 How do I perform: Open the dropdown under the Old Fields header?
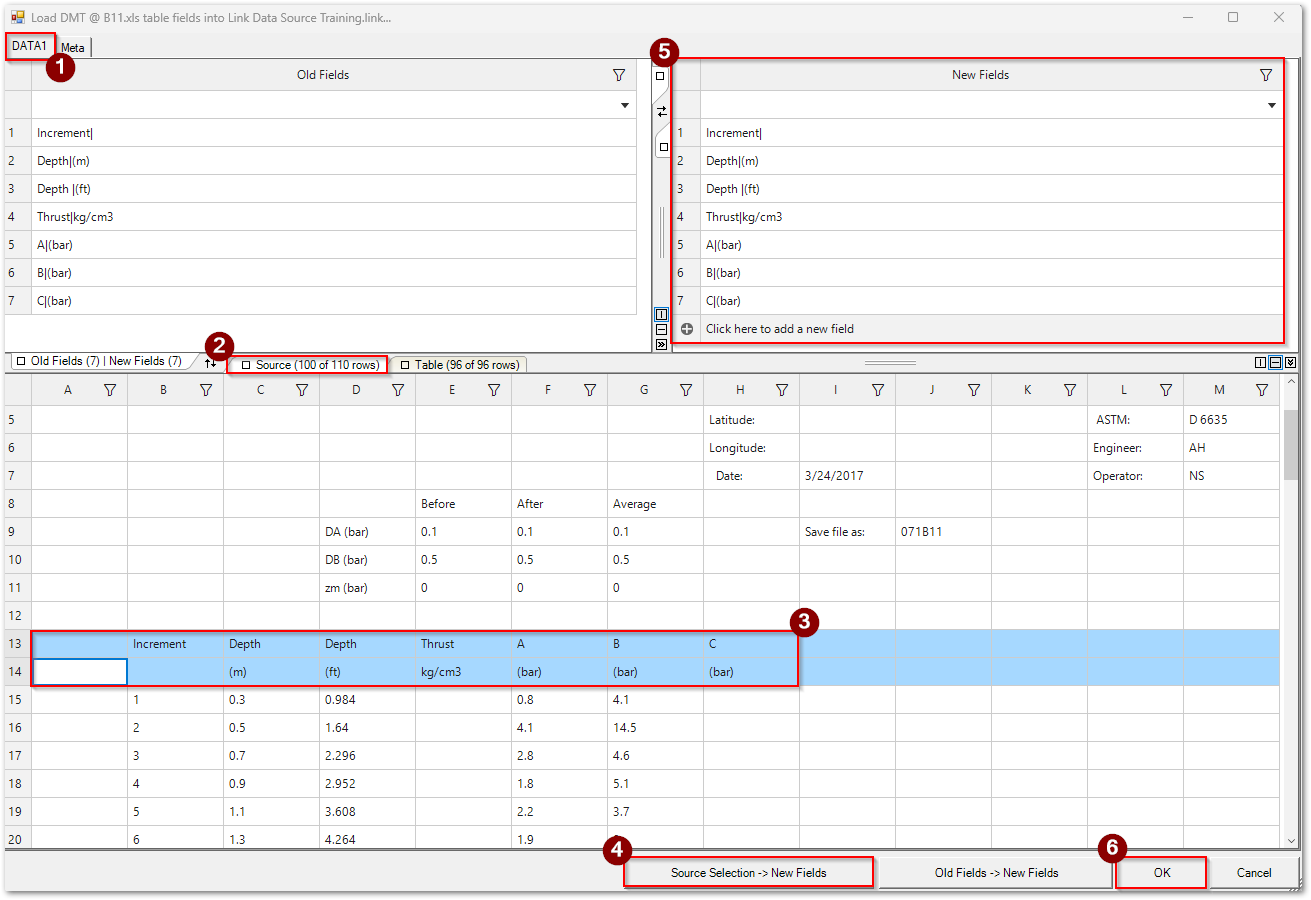click(625, 104)
